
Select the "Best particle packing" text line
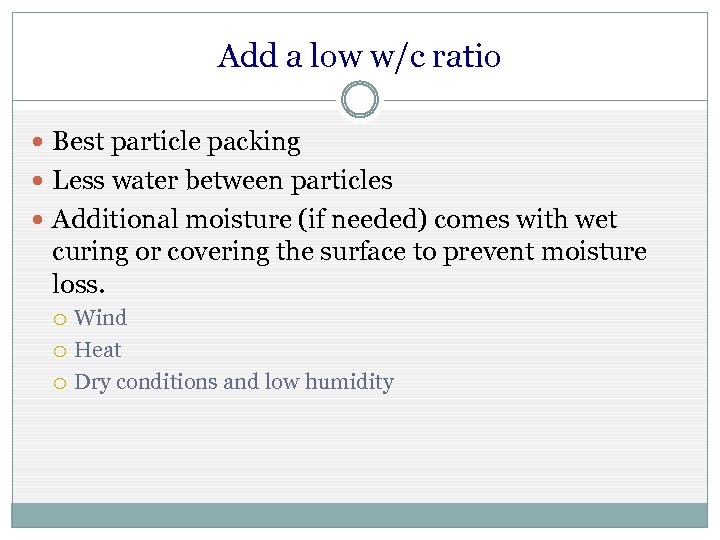(x=176, y=142)
